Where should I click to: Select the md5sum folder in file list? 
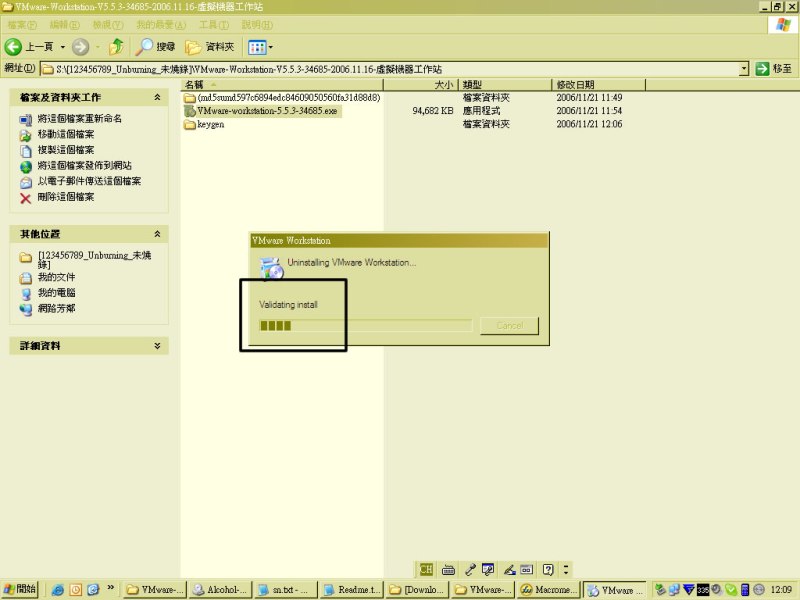coord(282,97)
